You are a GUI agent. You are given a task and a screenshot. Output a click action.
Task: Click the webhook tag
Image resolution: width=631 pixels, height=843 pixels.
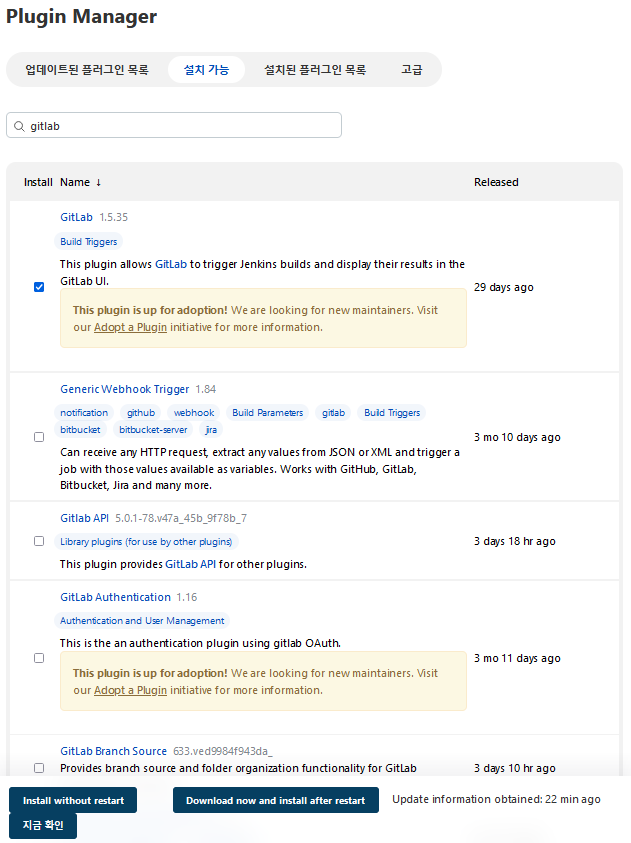pyautogui.click(x=194, y=412)
